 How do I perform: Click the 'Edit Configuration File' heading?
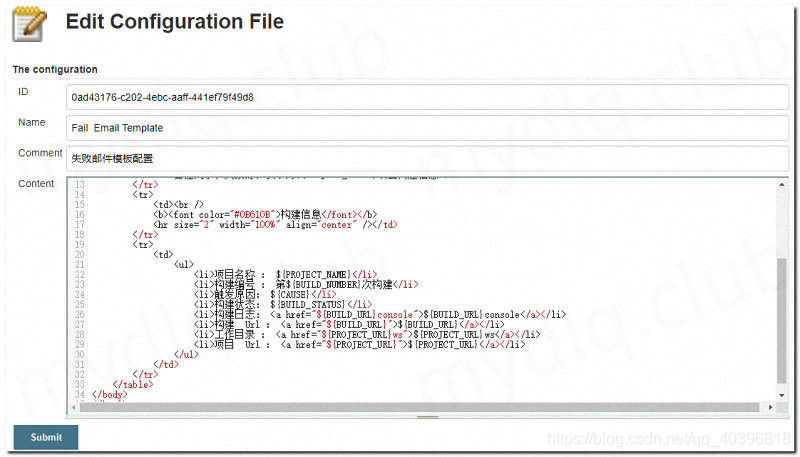[174, 21]
